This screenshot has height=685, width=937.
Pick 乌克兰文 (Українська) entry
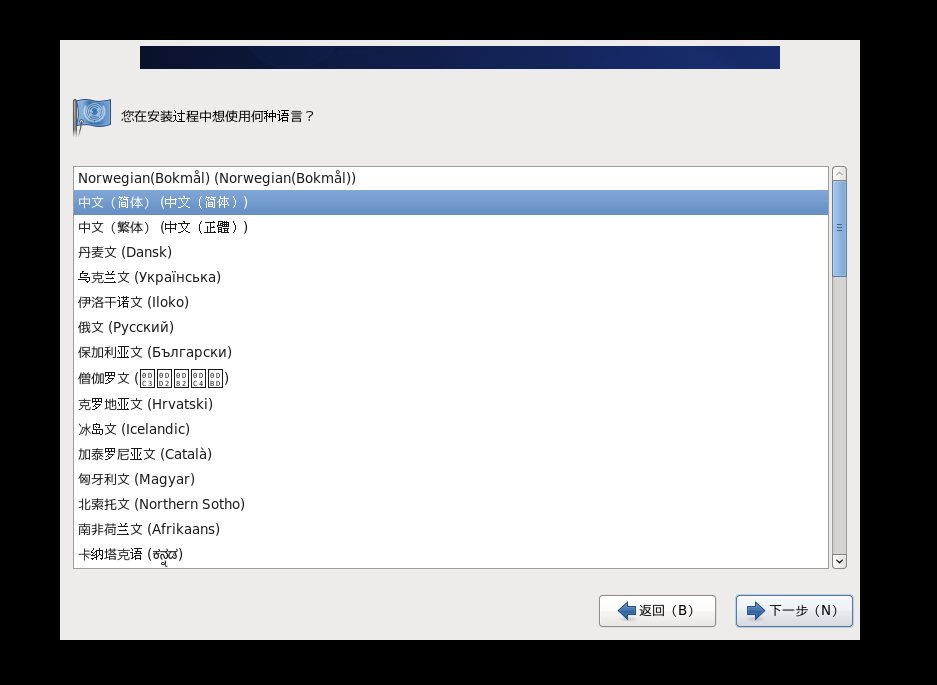click(451, 277)
